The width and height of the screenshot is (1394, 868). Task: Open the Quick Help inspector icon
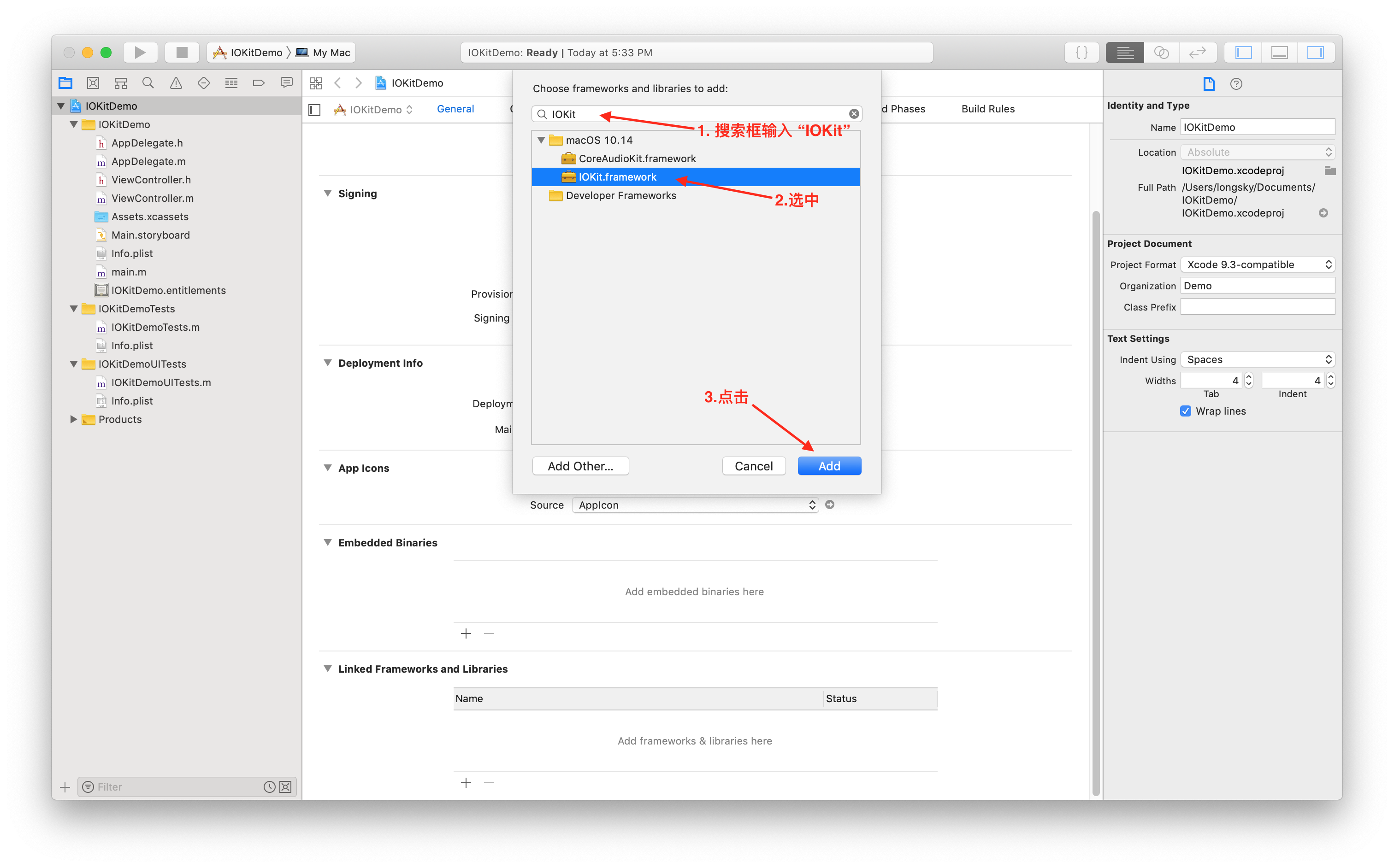[1236, 84]
